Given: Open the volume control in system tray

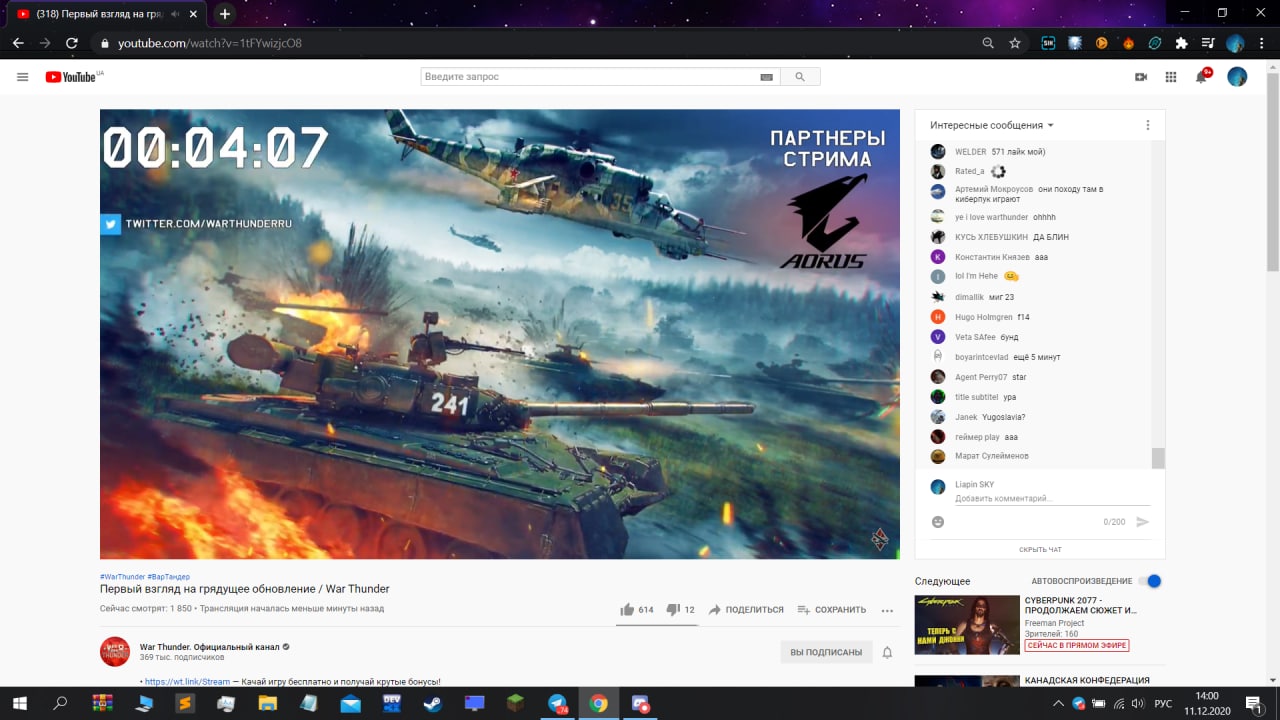Looking at the screenshot, I should coord(1138,703).
